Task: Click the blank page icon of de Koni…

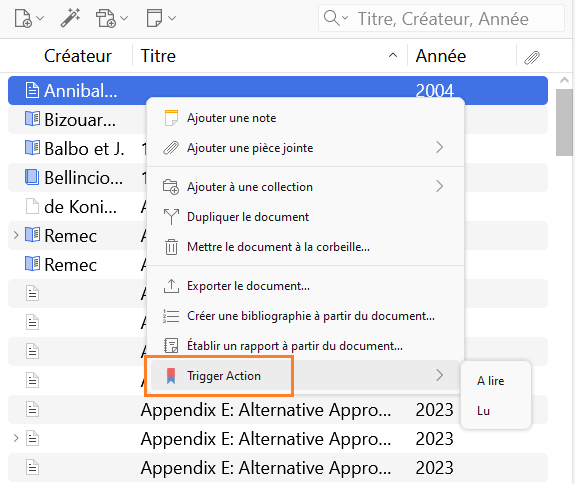Action: click(x=32, y=206)
